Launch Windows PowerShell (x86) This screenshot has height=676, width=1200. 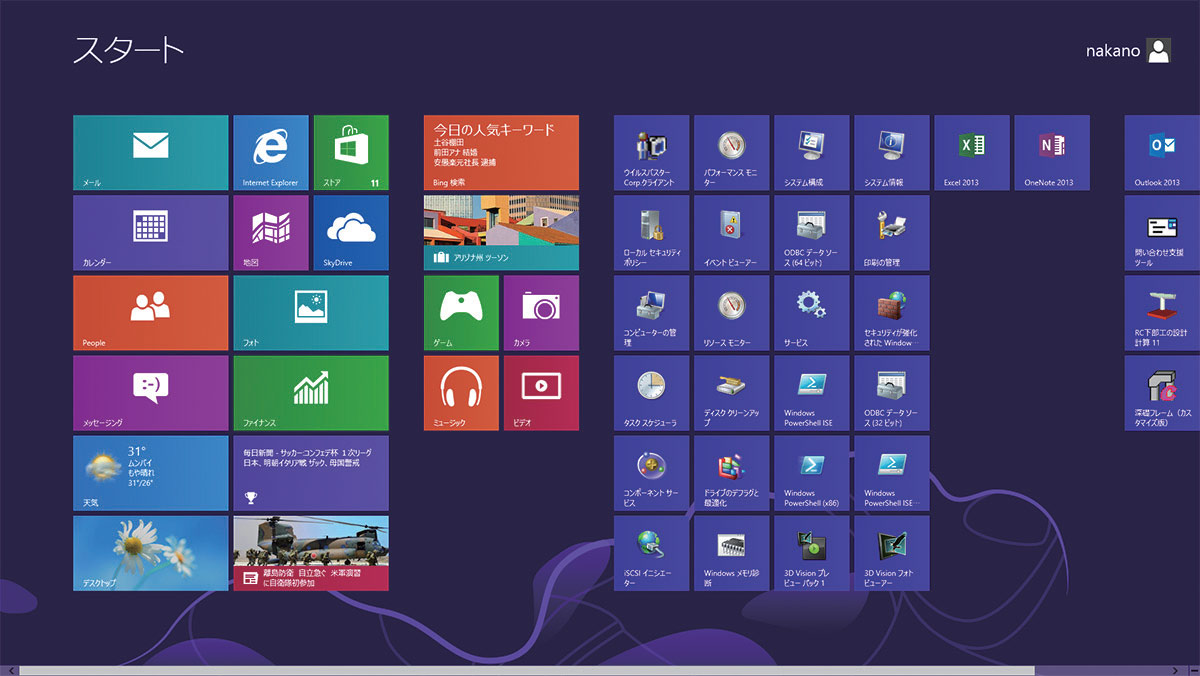pos(812,472)
